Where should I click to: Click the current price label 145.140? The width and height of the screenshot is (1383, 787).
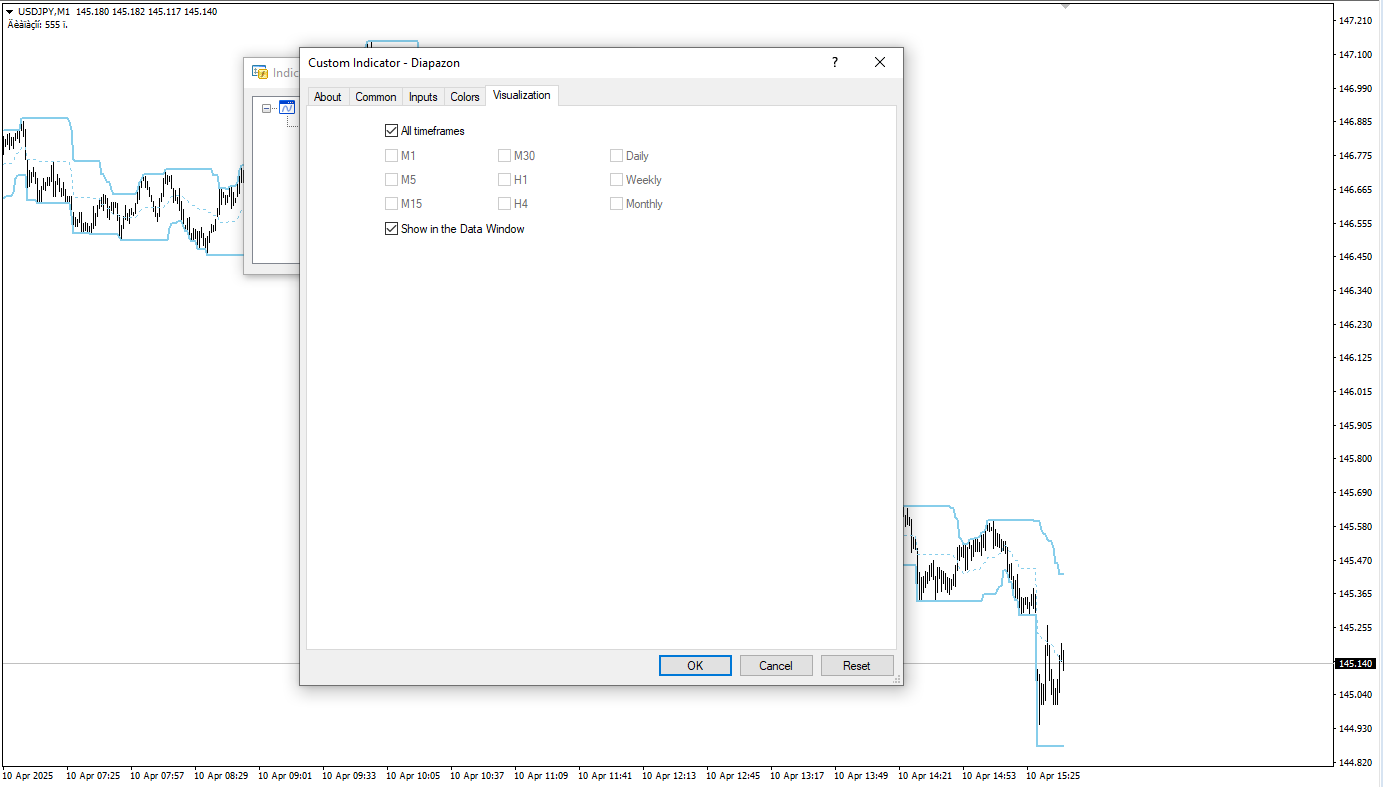tap(1355, 664)
